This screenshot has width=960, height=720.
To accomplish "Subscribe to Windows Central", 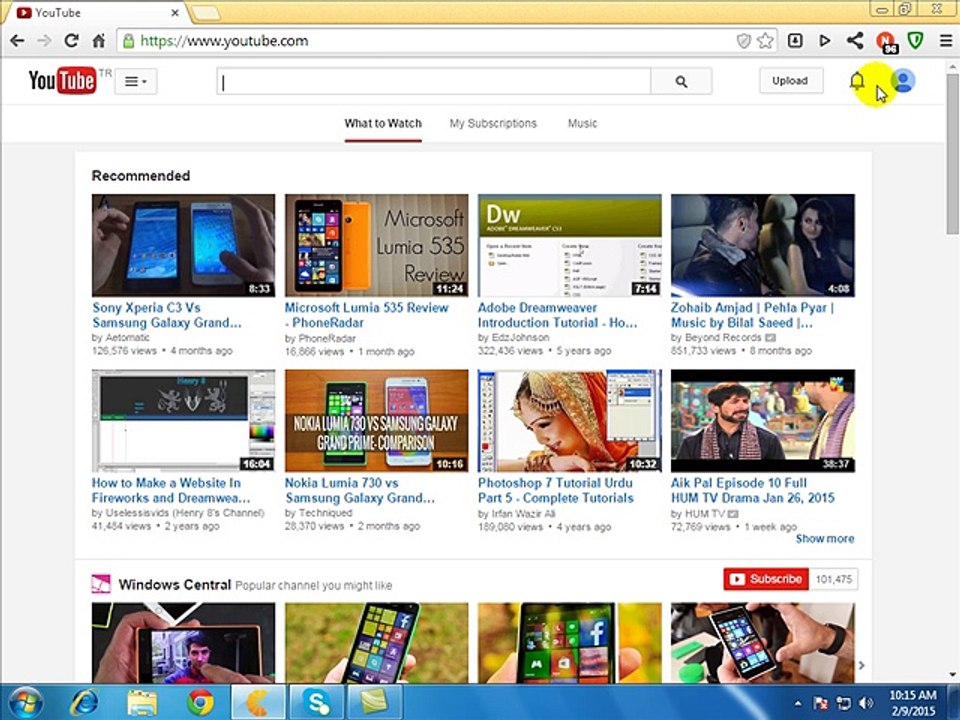I will coord(766,579).
